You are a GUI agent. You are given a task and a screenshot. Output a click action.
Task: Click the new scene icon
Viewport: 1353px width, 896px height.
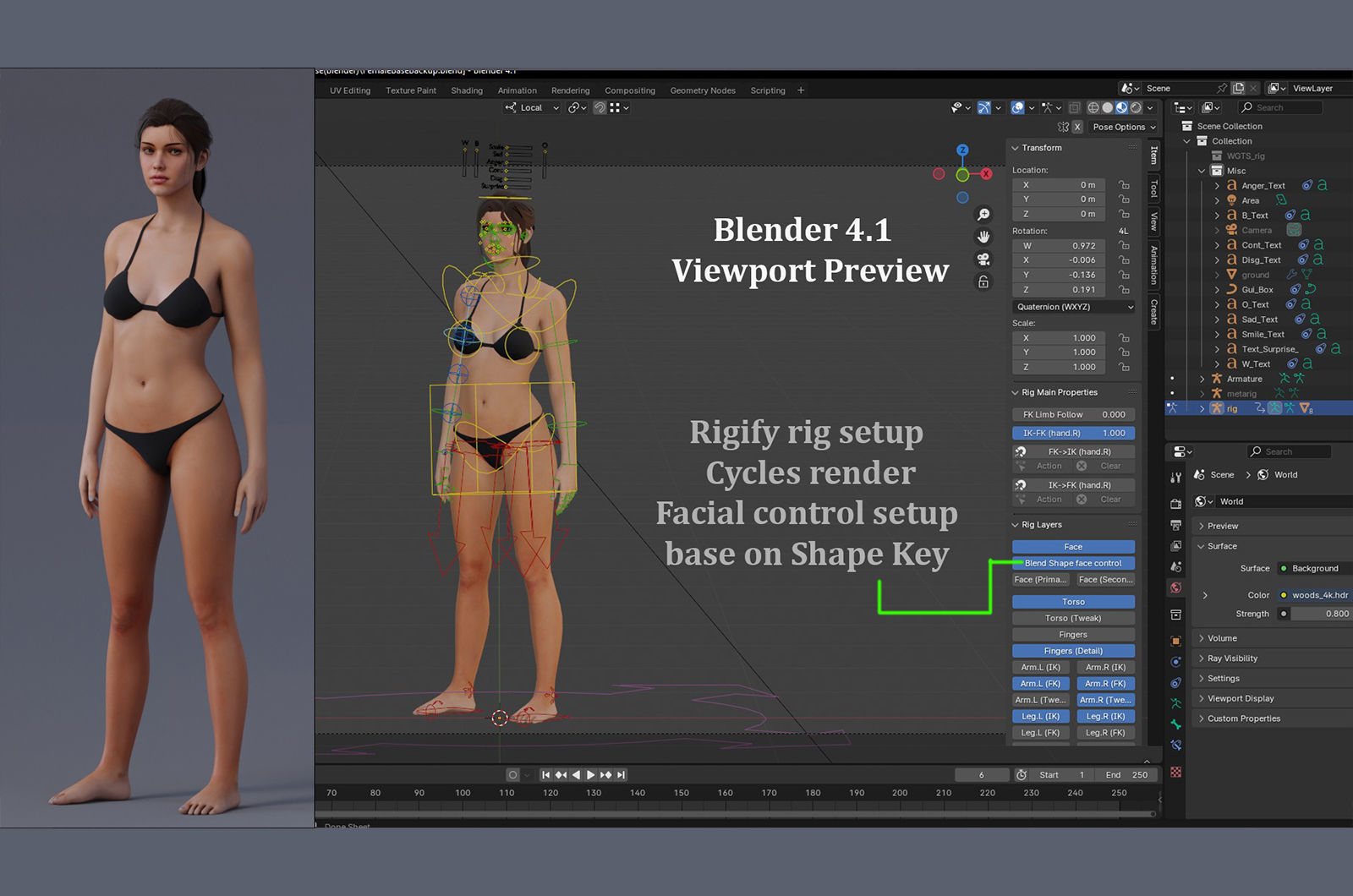pos(1239,88)
